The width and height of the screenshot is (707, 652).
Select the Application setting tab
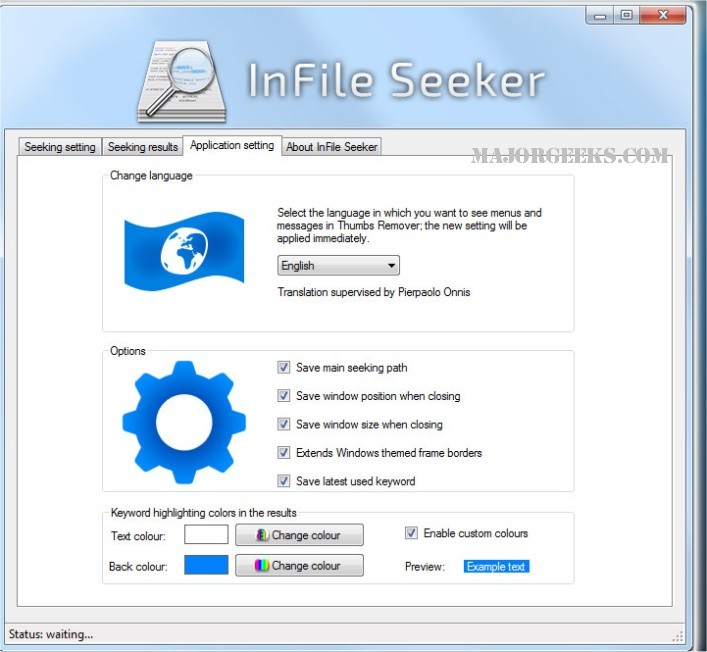pyautogui.click(x=232, y=145)
